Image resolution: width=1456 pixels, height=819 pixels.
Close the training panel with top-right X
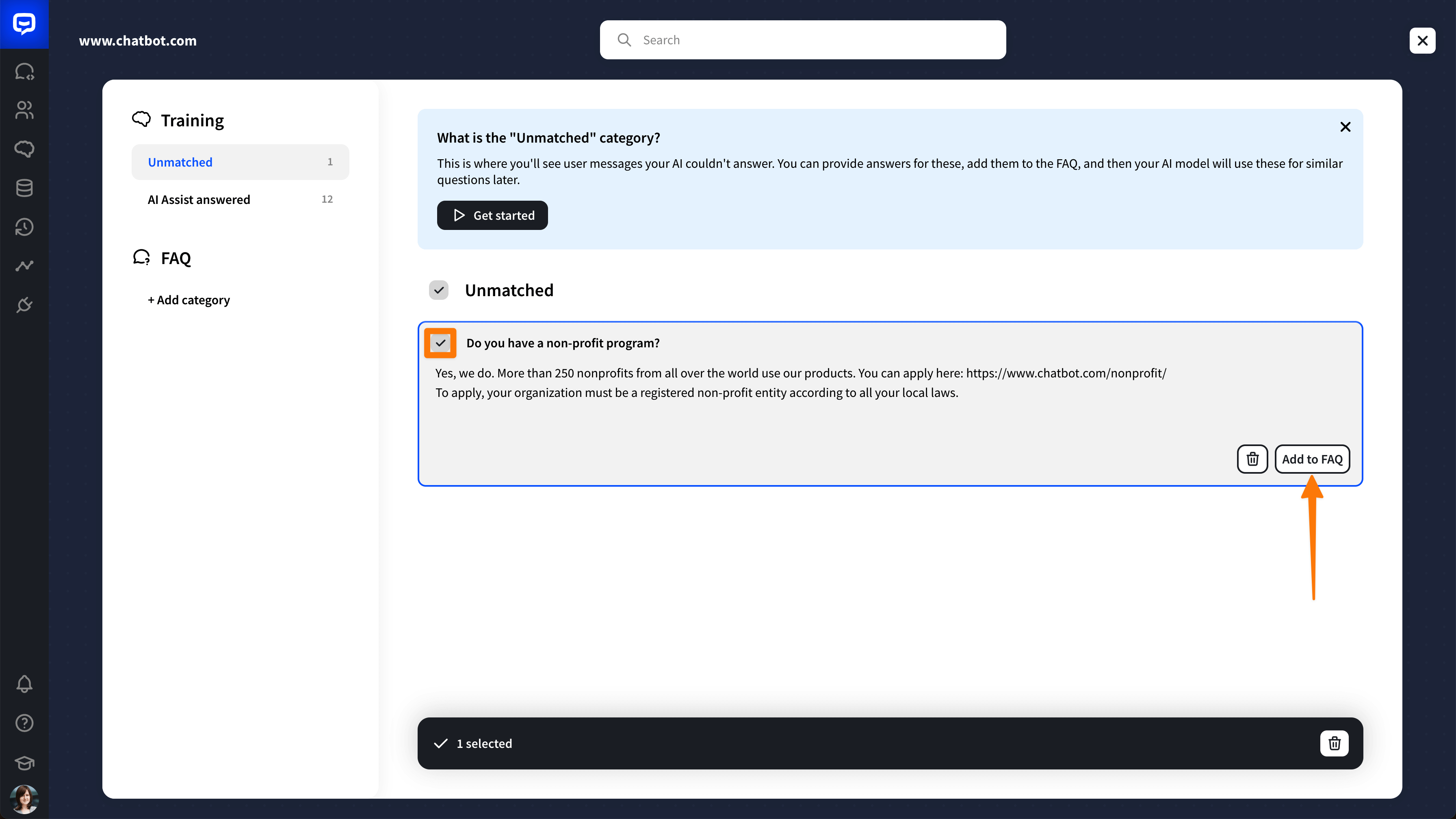tap(1422, 41)
